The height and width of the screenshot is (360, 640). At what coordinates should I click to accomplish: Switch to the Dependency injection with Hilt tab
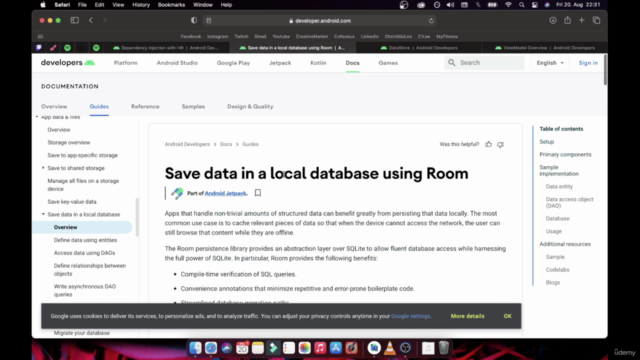point(167,48)
